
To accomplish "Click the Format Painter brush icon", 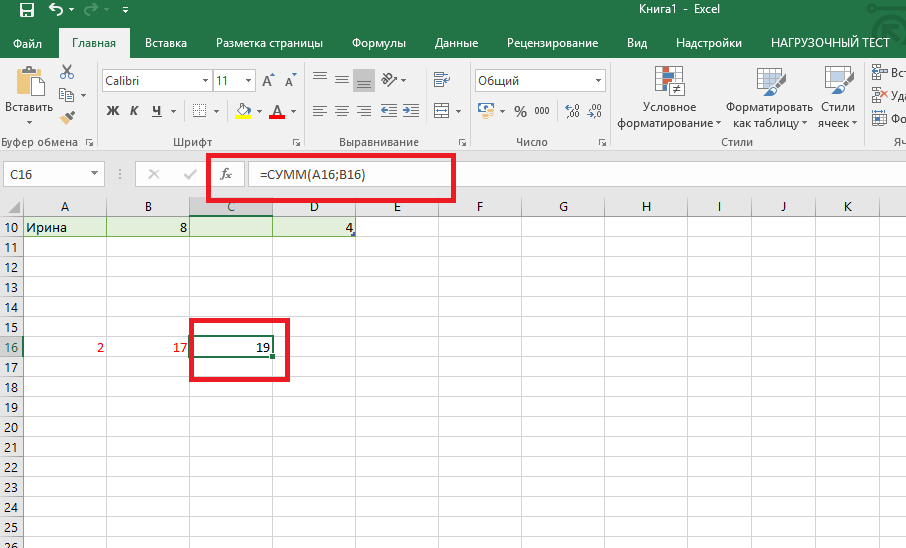I will point(67,117).
